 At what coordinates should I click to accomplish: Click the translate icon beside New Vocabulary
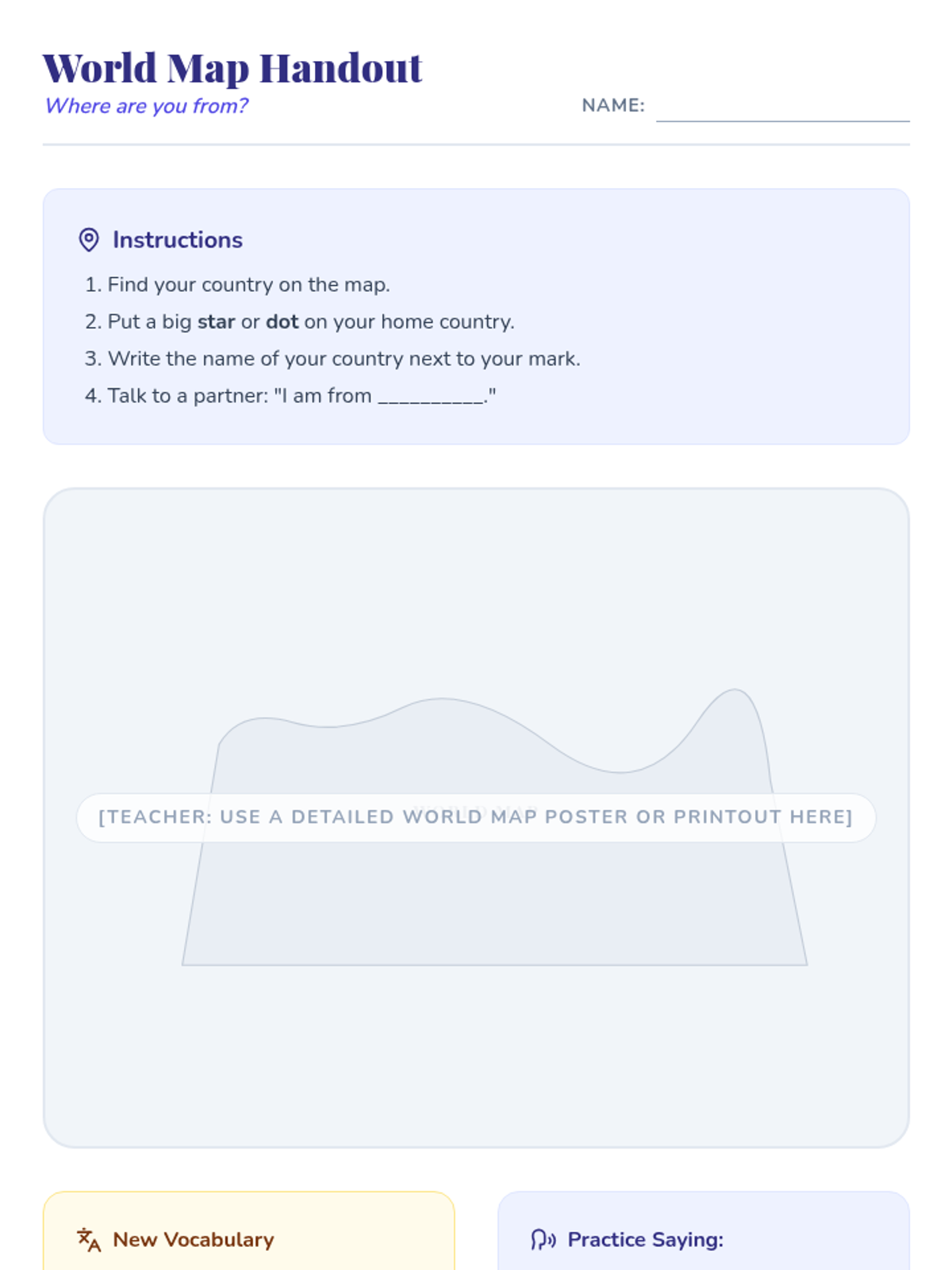[89, 1239]
